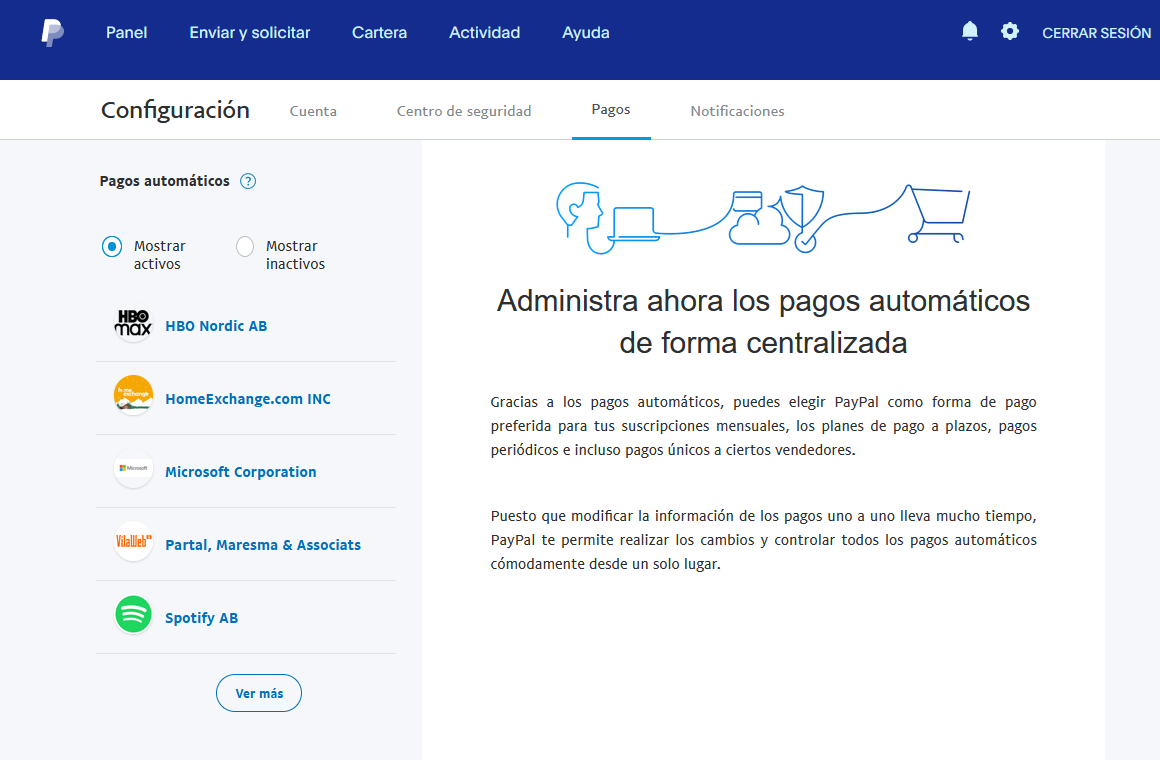
Task: Open the notifications bell icon
Action: (969, 32)
